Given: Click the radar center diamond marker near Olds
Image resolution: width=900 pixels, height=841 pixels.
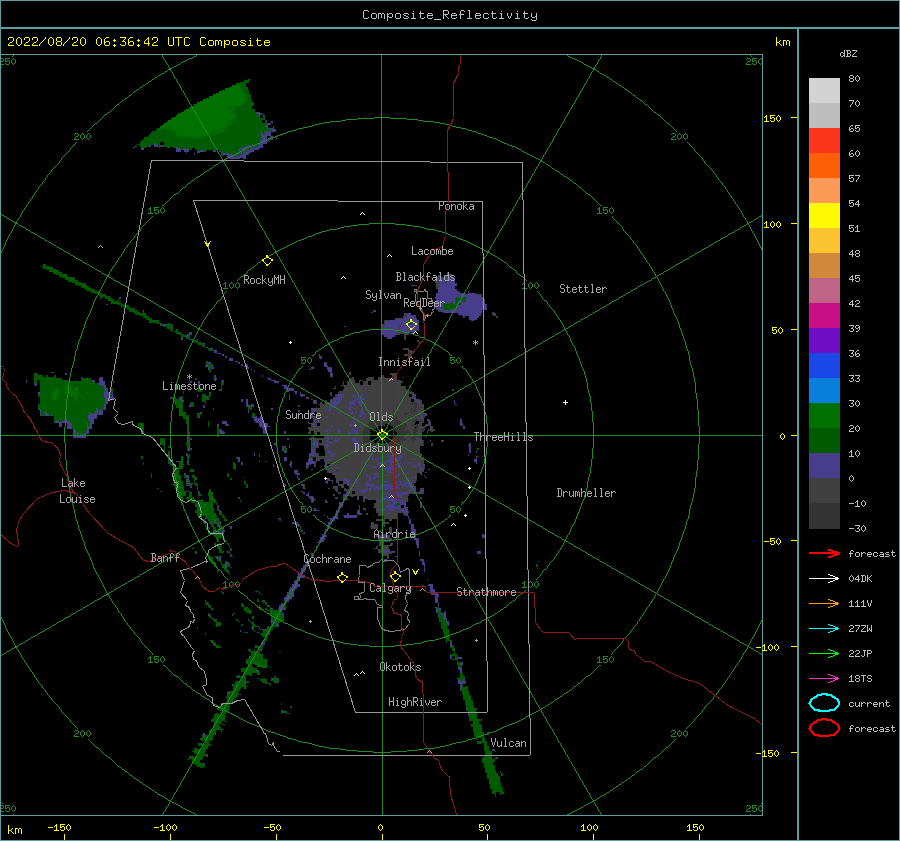Looking at the screenshot, I should click(x=382, y=435).
